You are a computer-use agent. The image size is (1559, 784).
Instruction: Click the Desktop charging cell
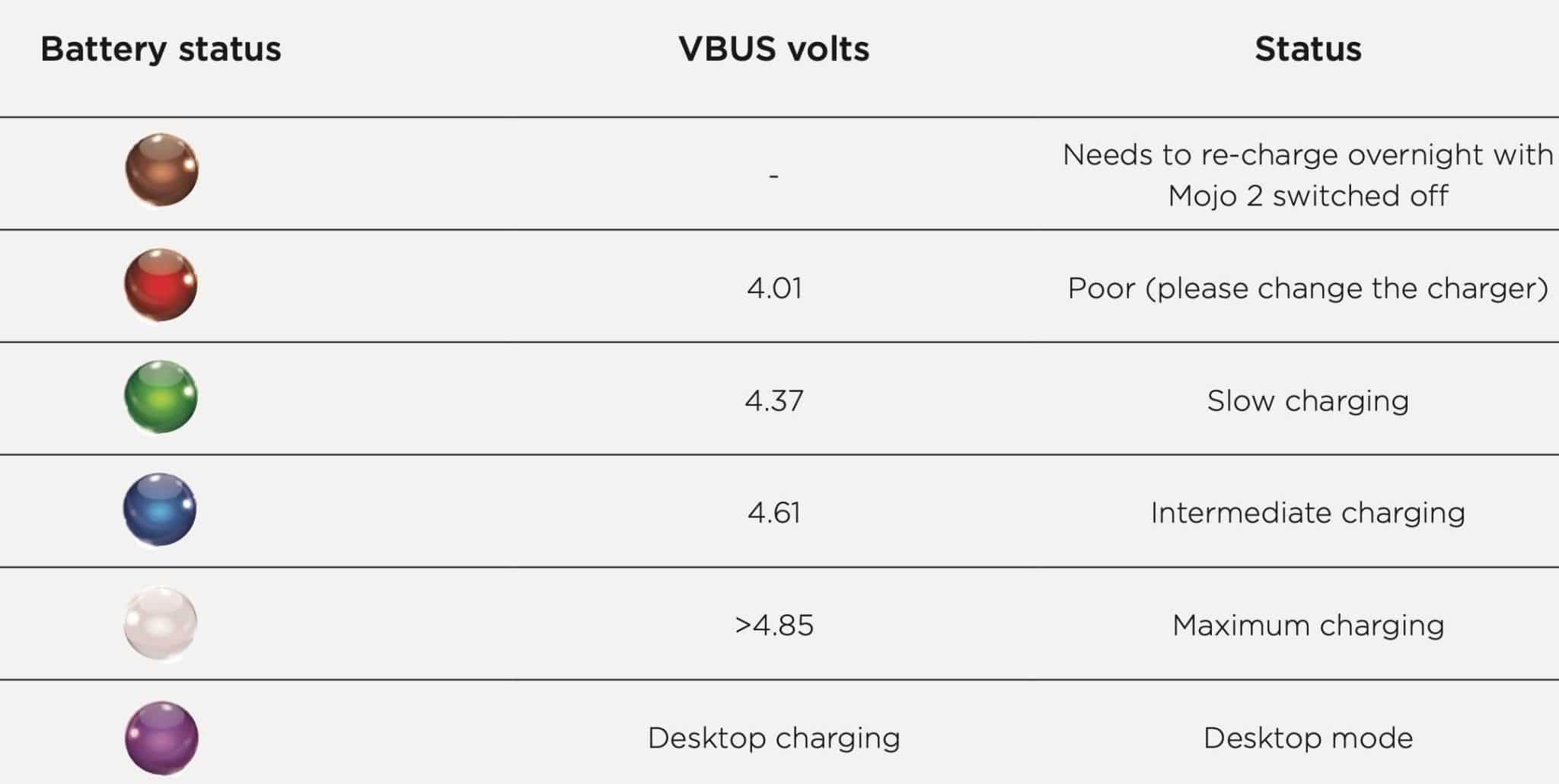pos(774,738)
